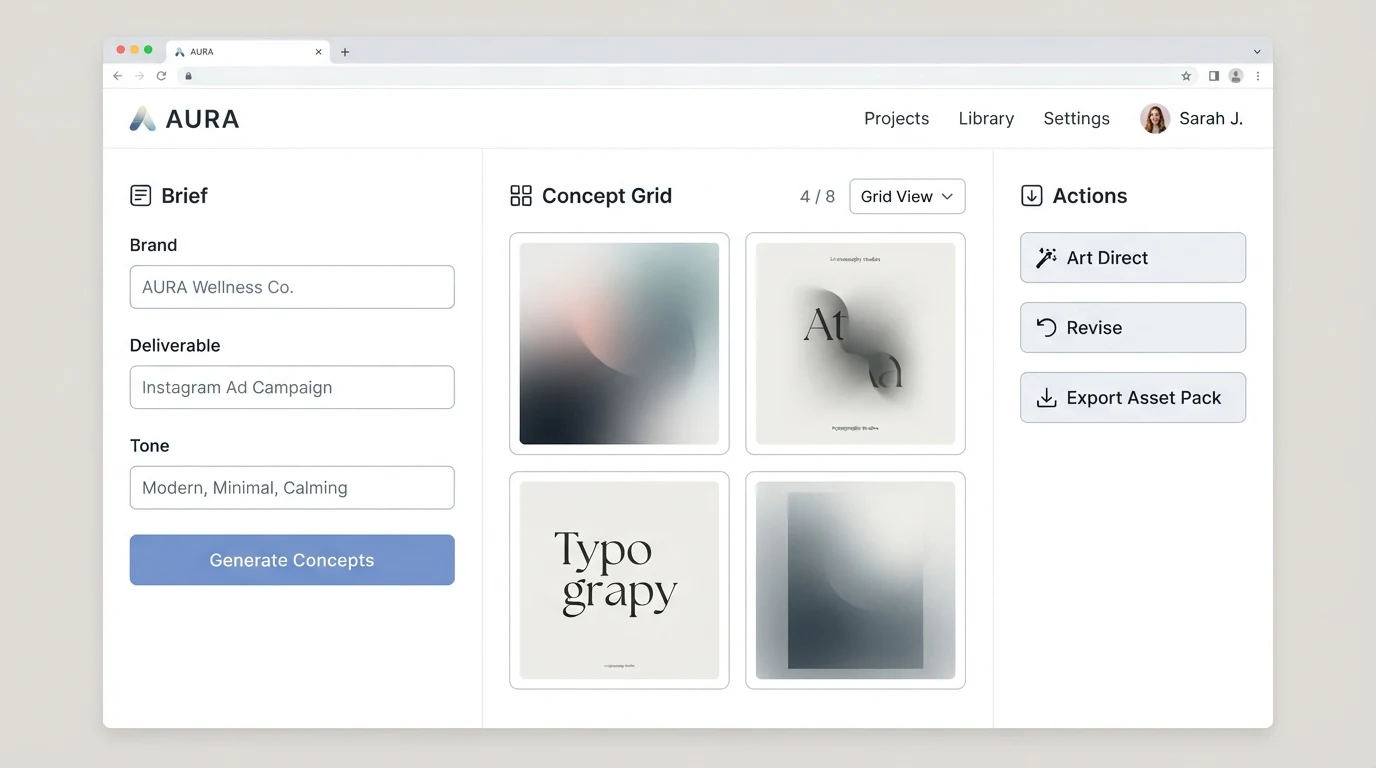Open the browser three-dot menu
The image size is (1376, 768).
click(x=1258, y=76)
